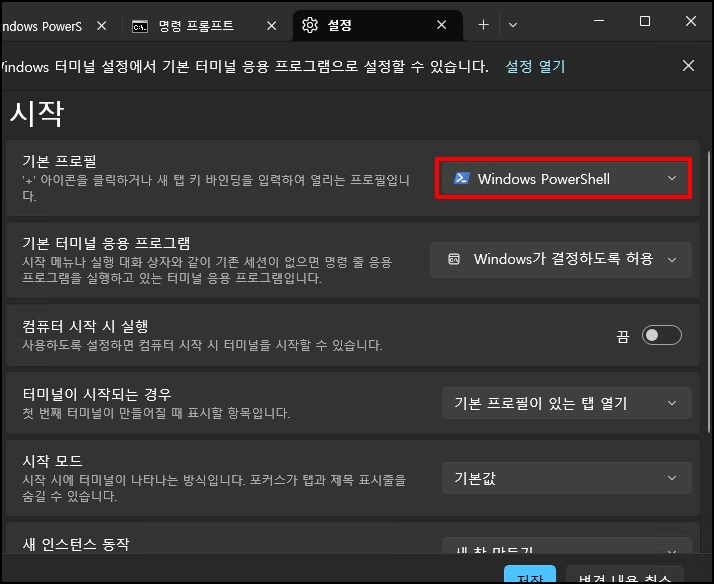Screen dimensions: 714x584
Task: Click the terminal icon beside Windows가 결정하도록 허용
Action: pyautogui.click(x=454, y=259)
